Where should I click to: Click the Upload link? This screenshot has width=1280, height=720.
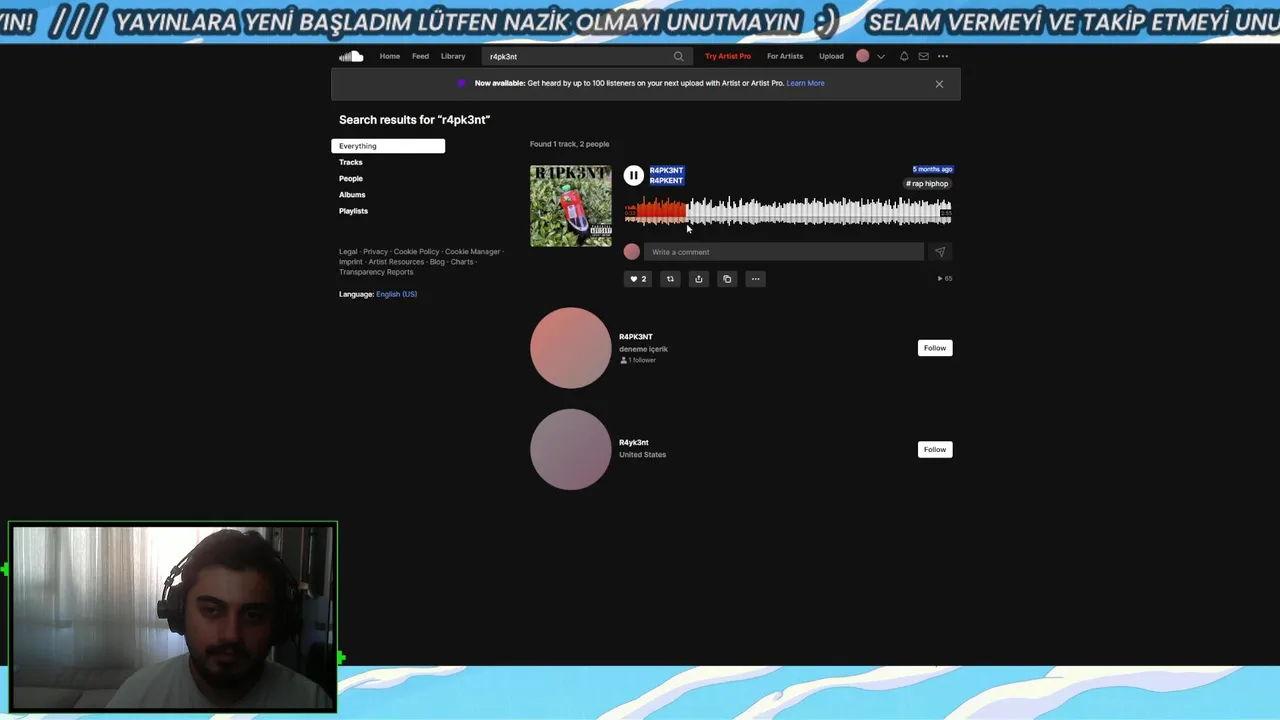click(x=831, y=56)
